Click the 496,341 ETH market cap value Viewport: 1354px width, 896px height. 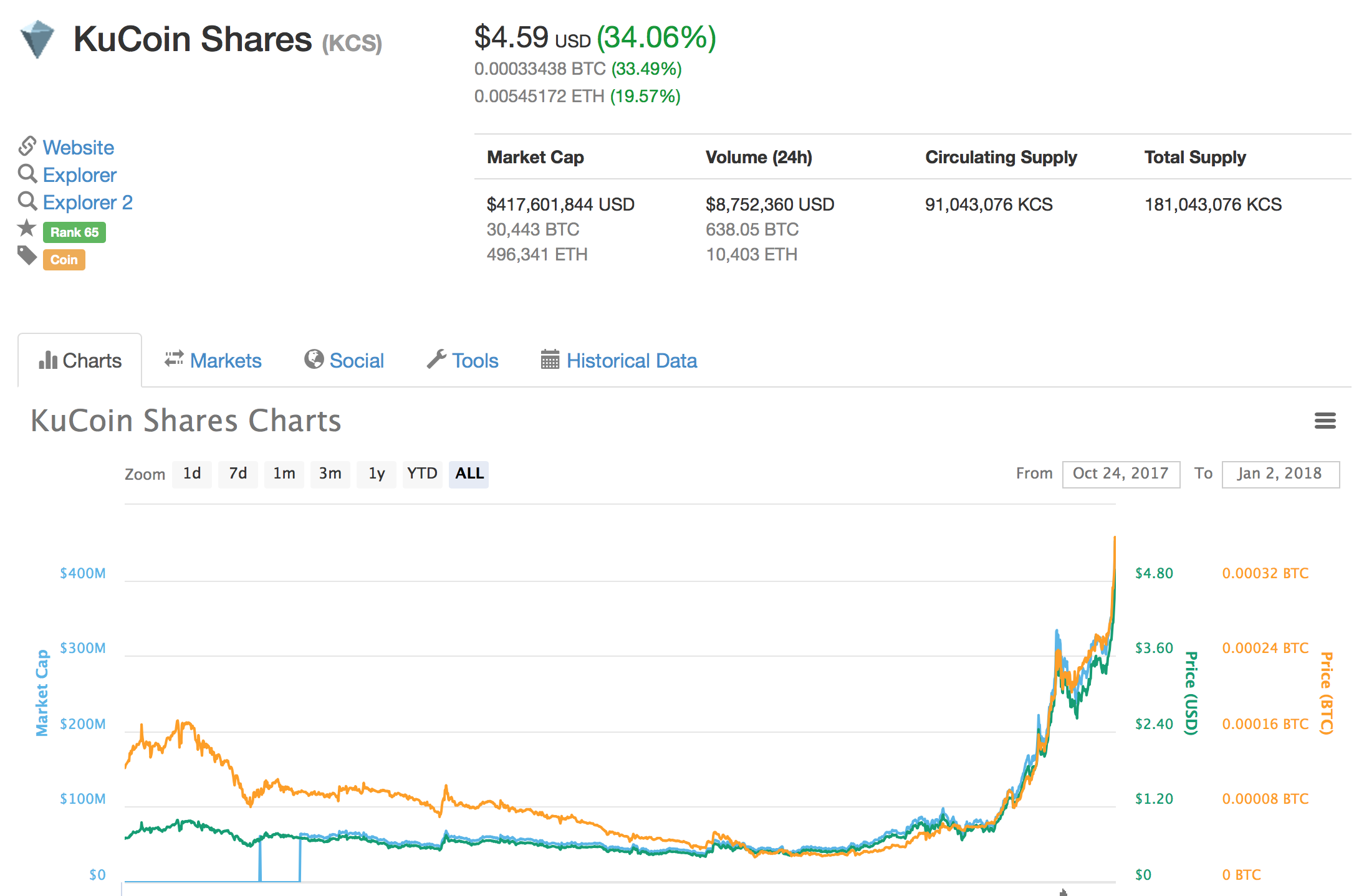point(537,254)
